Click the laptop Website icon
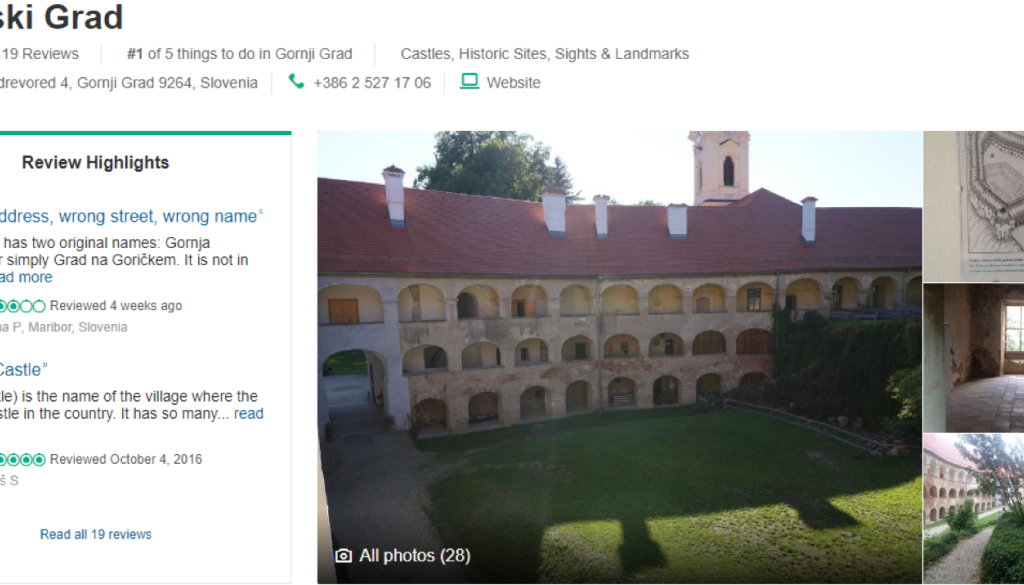Image resolution: width=1024 pixels, height=585 pixels. tap(469, 82)
